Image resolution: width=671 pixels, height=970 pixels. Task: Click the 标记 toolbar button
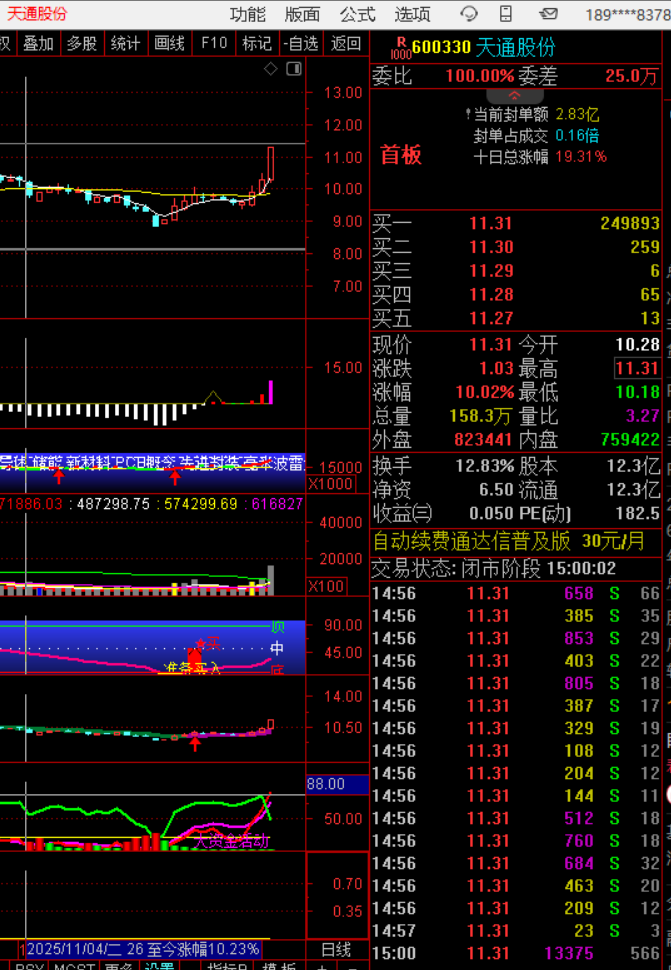257,43
